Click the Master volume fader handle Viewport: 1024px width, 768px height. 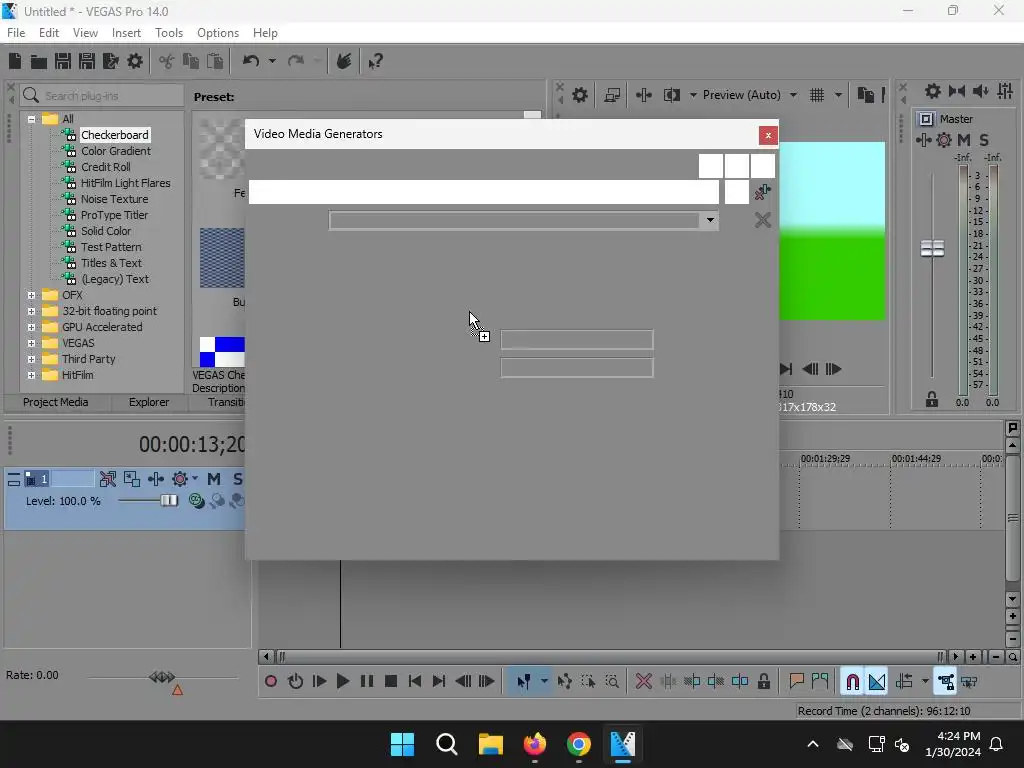pos(932,248)
